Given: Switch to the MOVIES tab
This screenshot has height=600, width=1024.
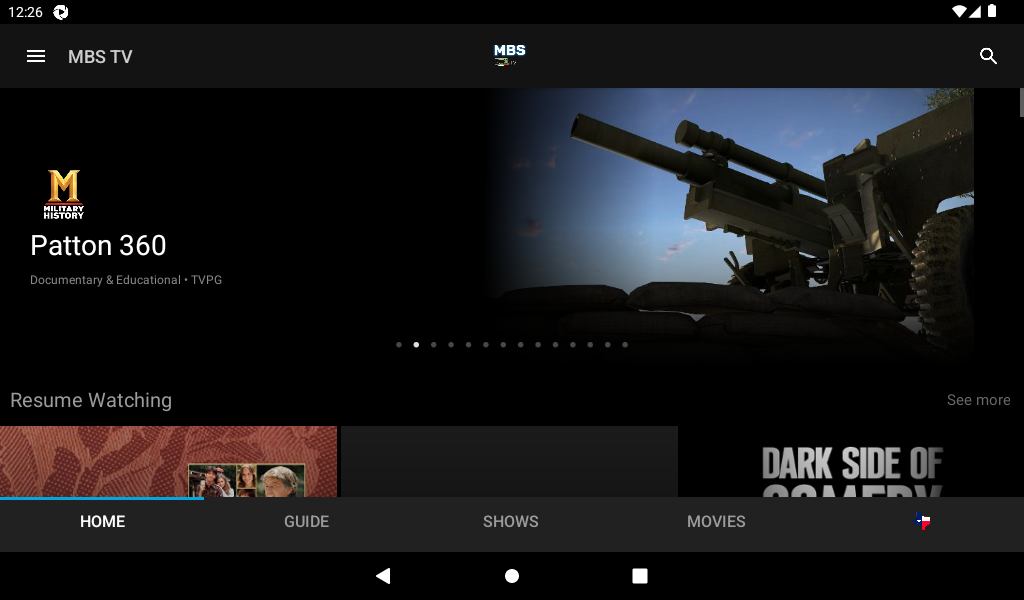Looking at the screenshot, I should pos(716,522).
